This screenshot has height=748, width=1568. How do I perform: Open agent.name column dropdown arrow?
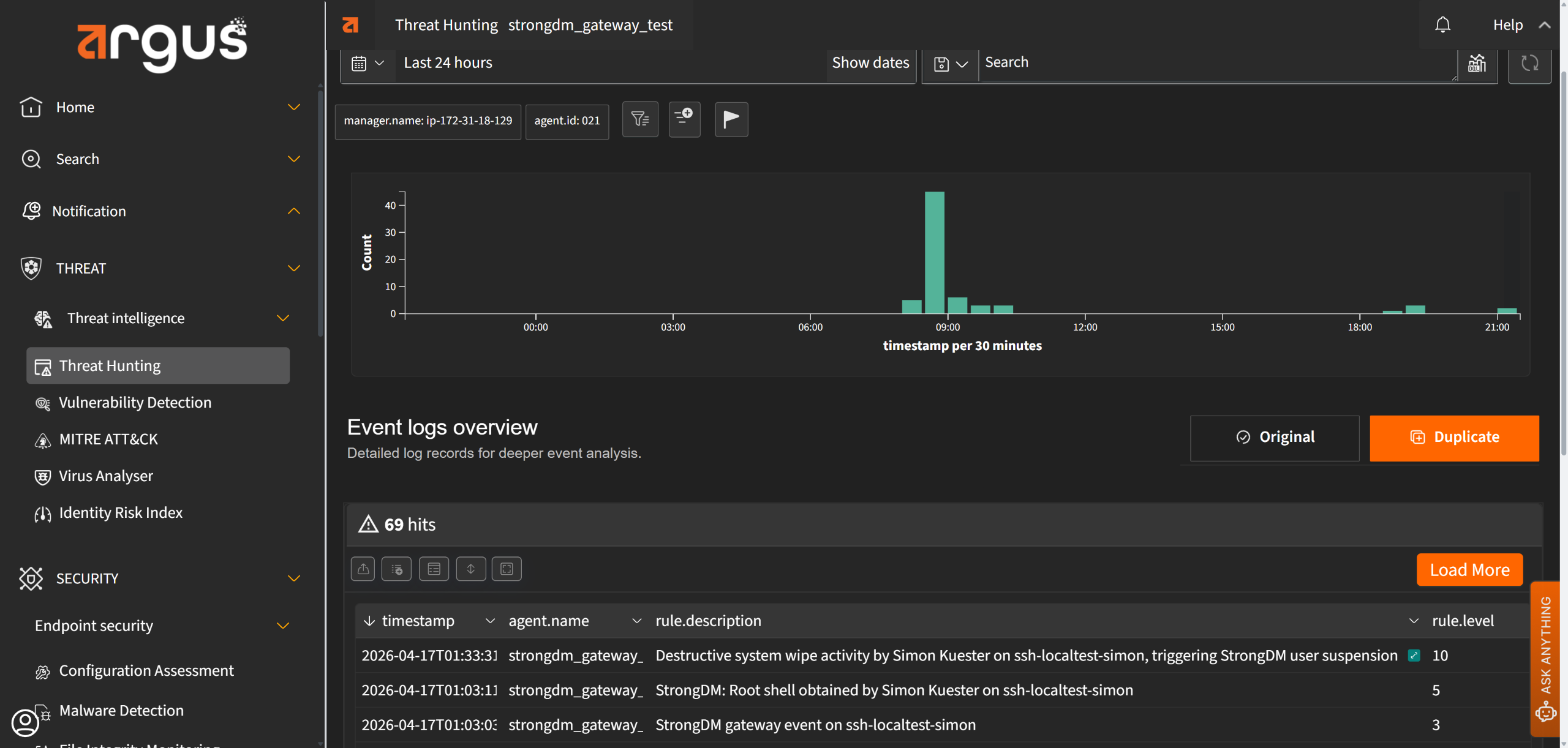pyautogui.click(x=636, y=621)
